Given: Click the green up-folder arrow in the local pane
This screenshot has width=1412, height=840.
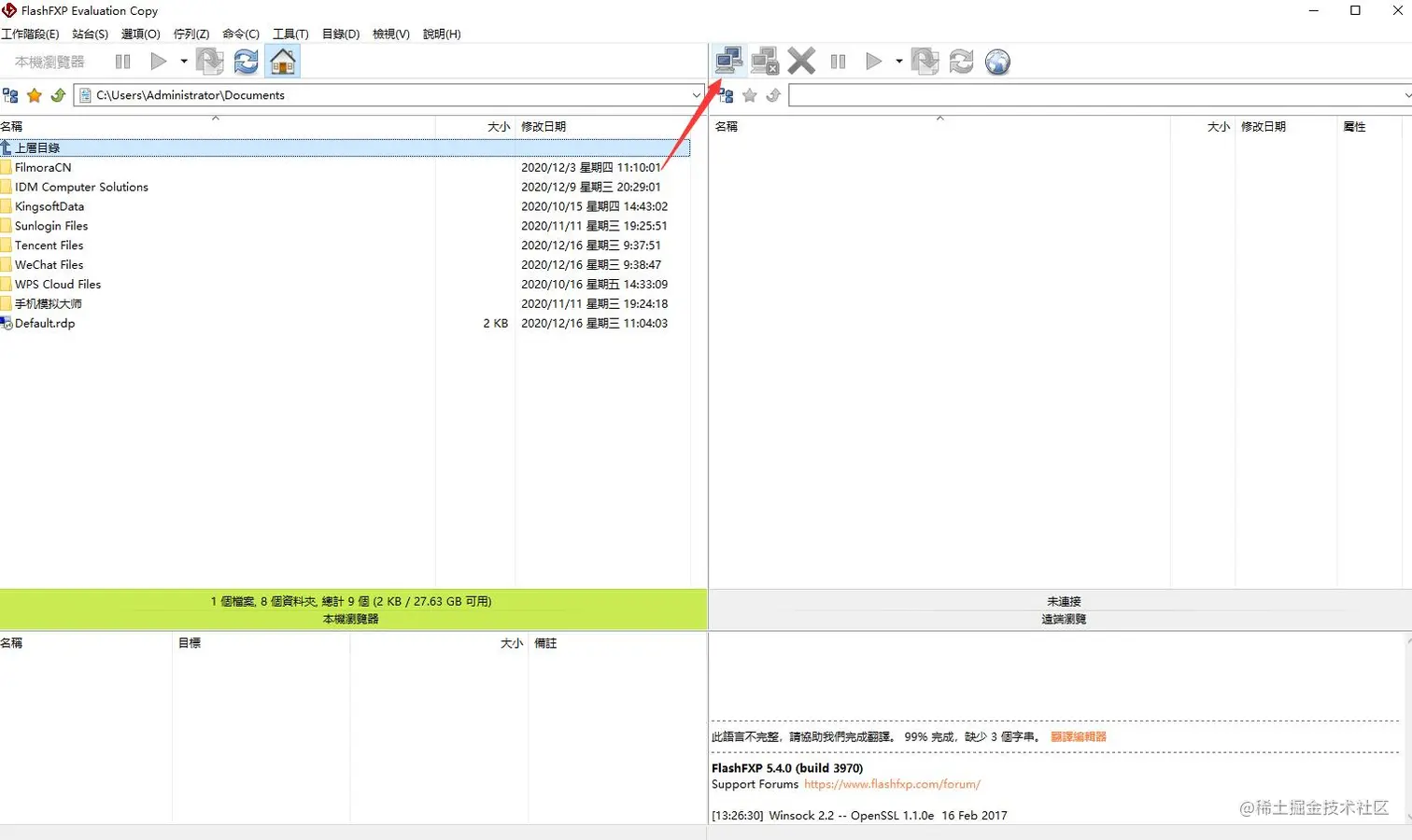Looking at the screenshot, I should [x=58, y=95].
